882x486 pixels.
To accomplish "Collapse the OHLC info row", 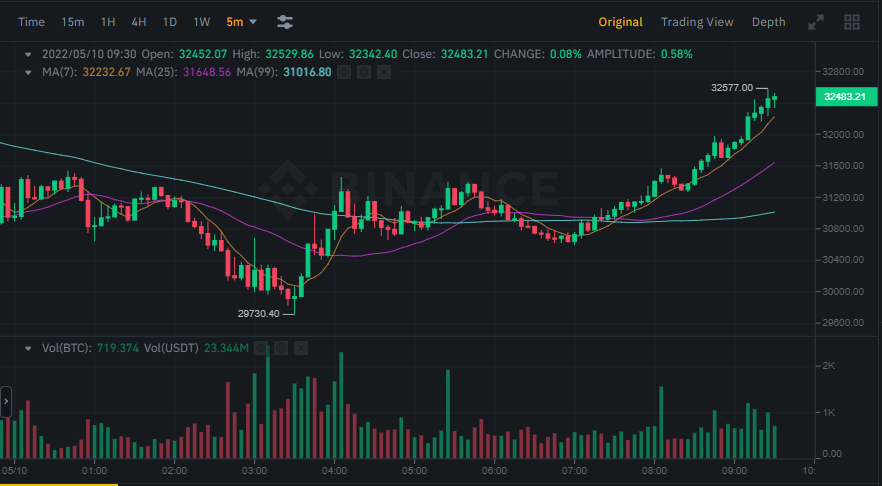I will click(29, 53).
